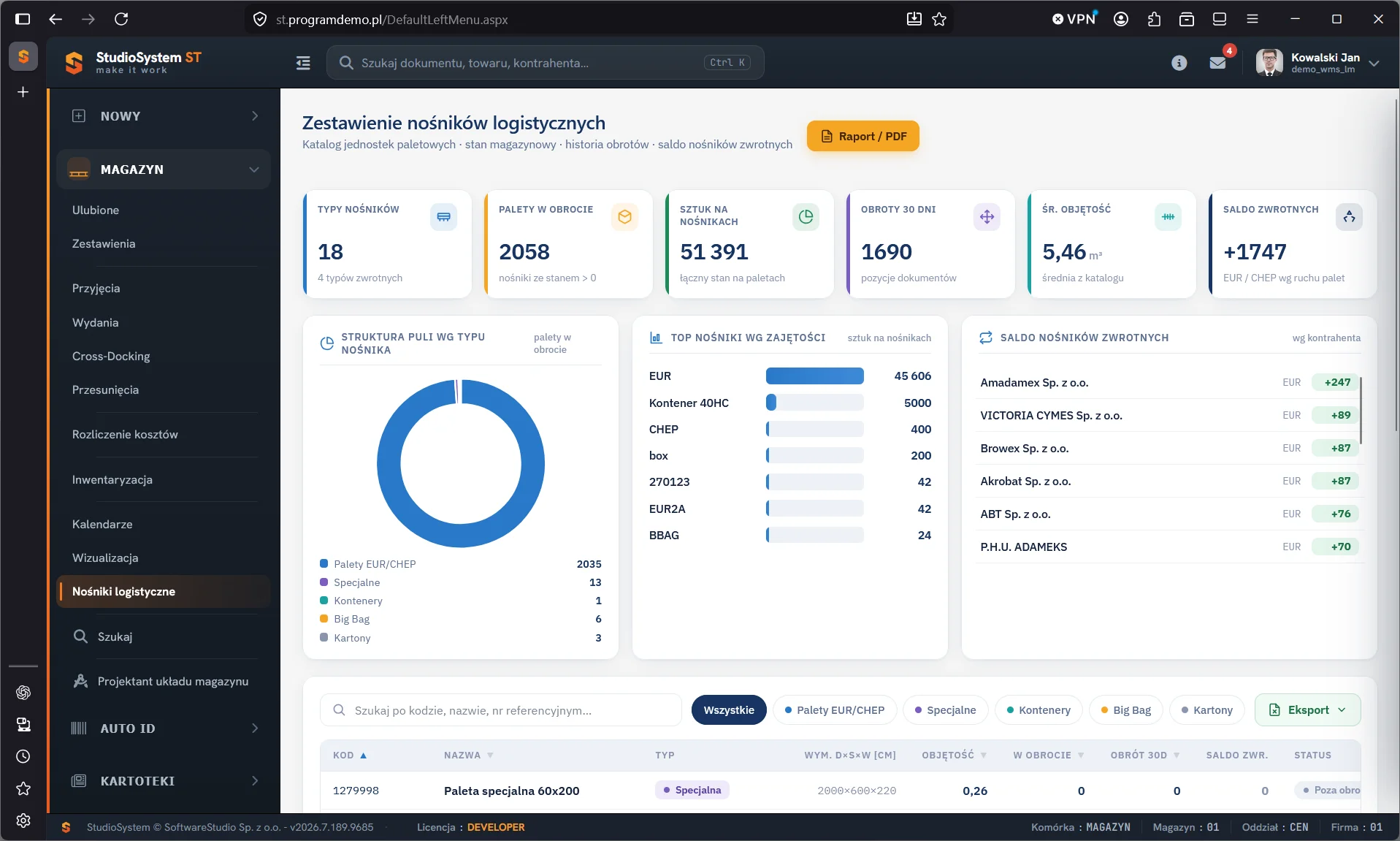Click the Sztuk na nośnikach chart icon
This screenshot has width=1400, height=841.
[x=806, y=217]
